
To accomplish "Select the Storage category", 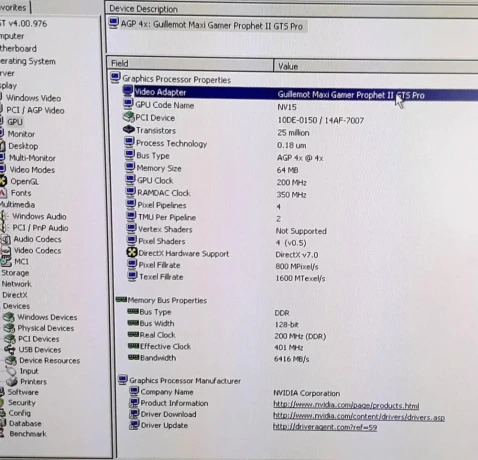I will point(15,273).
